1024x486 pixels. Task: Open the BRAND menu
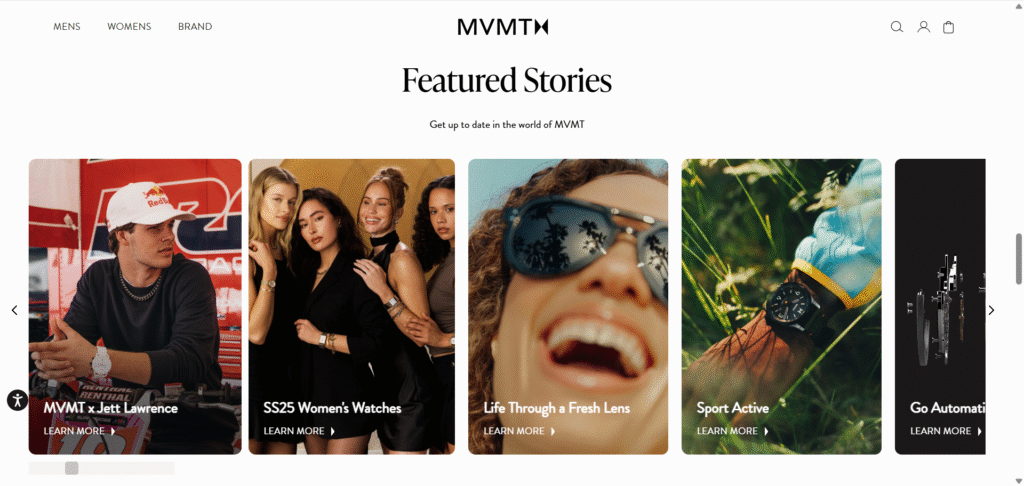point(195,27)
